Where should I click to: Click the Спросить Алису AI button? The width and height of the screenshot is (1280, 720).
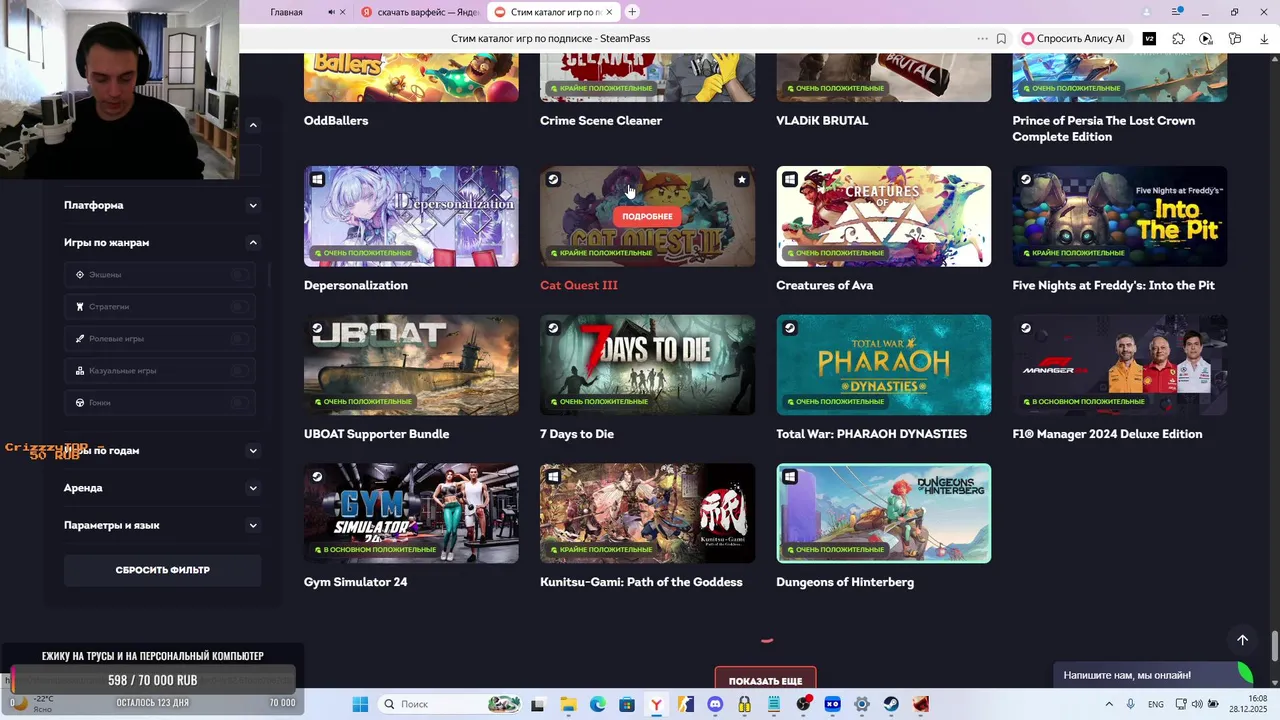[x=1073, y=39]
